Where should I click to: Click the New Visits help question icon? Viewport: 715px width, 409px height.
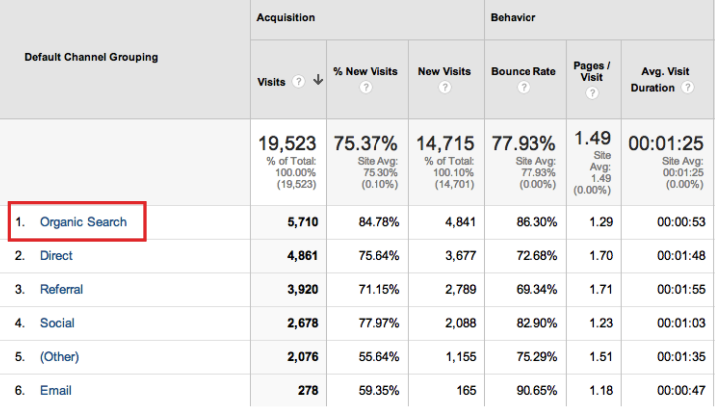tap(445, 87)
